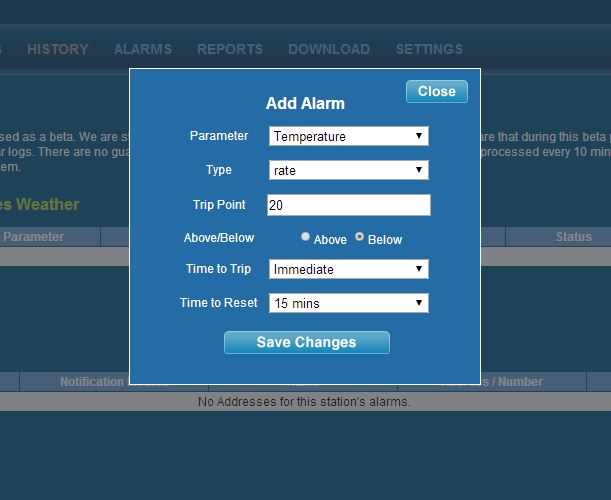Go to the HISTORY tab
Image resolution: width=611 pixels, height=500 pixels.
point(58,49)
